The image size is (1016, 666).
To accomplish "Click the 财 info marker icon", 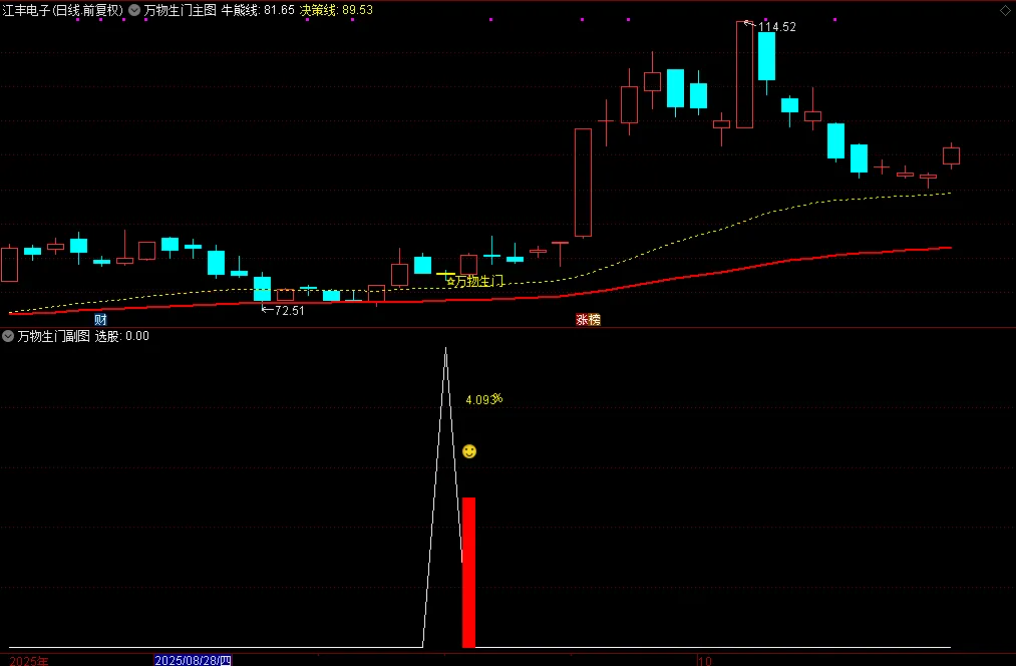I will (x=100, y=319).
